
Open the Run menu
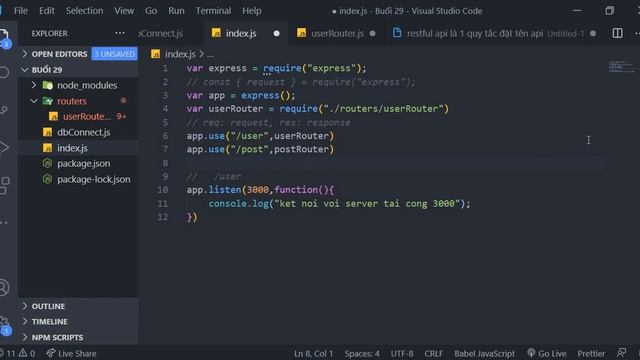pos(176,11)
